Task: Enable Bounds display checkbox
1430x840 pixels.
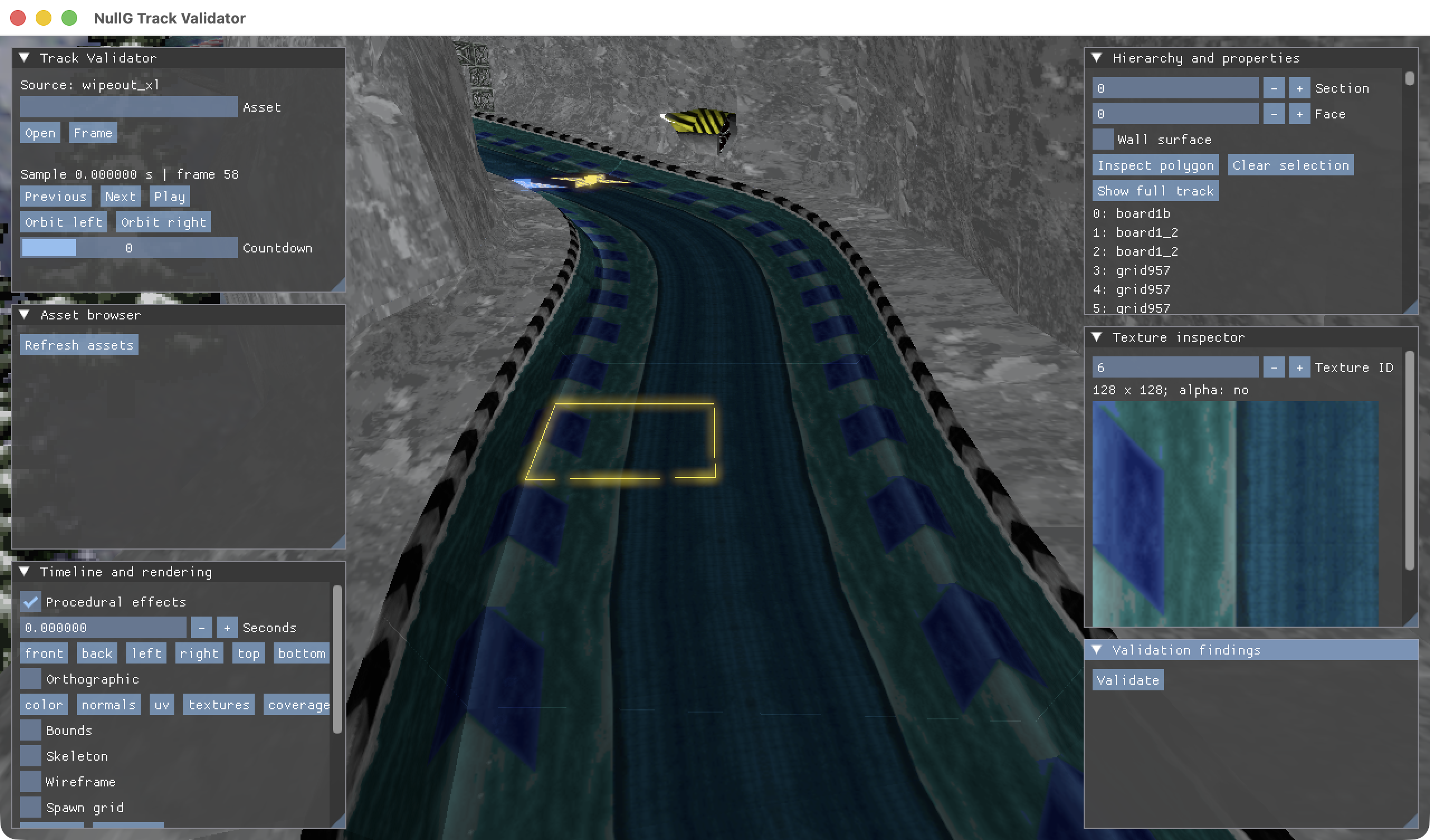Action: tap(31, 731)
